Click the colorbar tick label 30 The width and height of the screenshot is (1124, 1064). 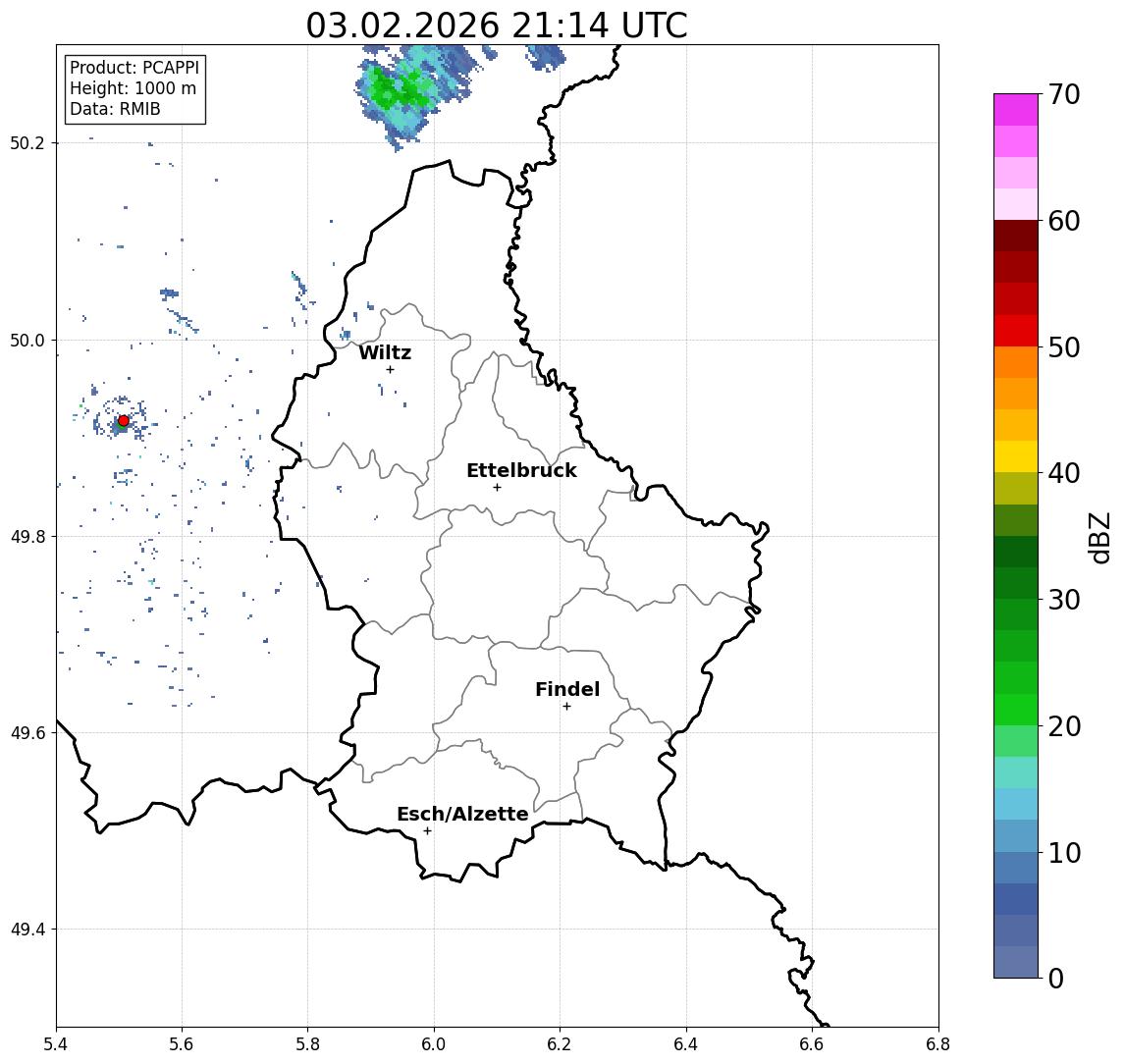point(1064,600)
